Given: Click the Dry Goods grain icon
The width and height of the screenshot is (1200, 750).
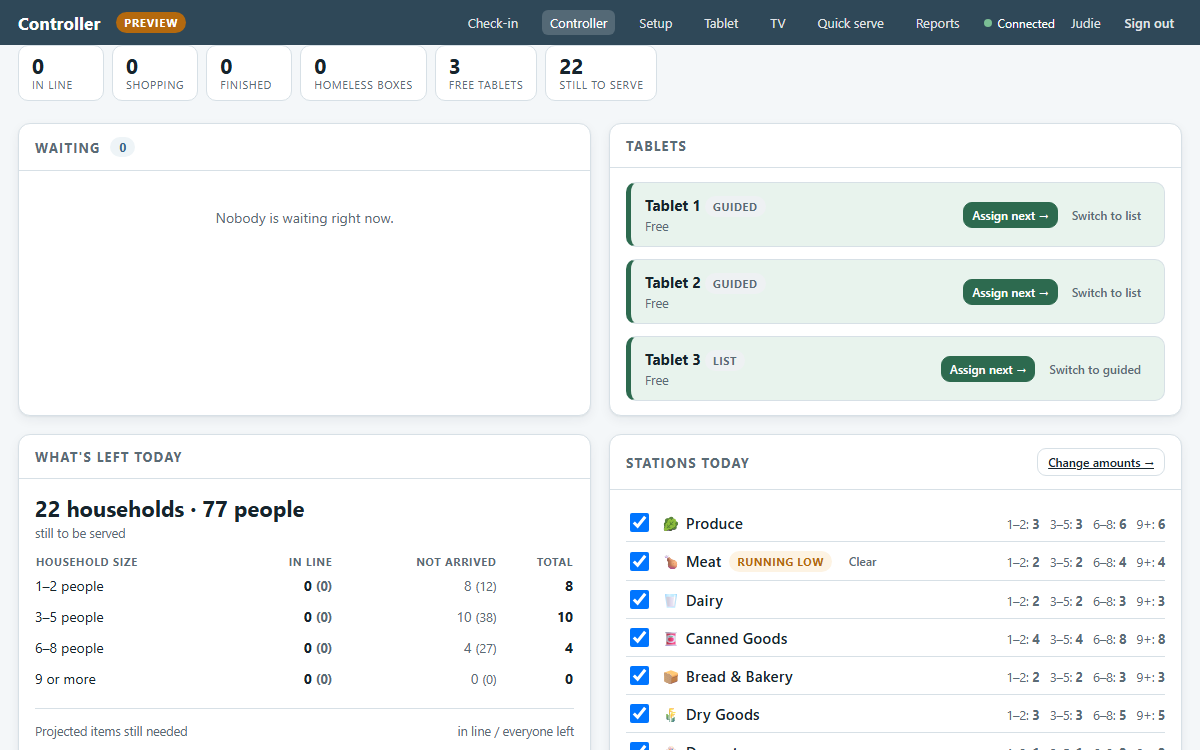Looking at the screenshot, I should (670, 715).
